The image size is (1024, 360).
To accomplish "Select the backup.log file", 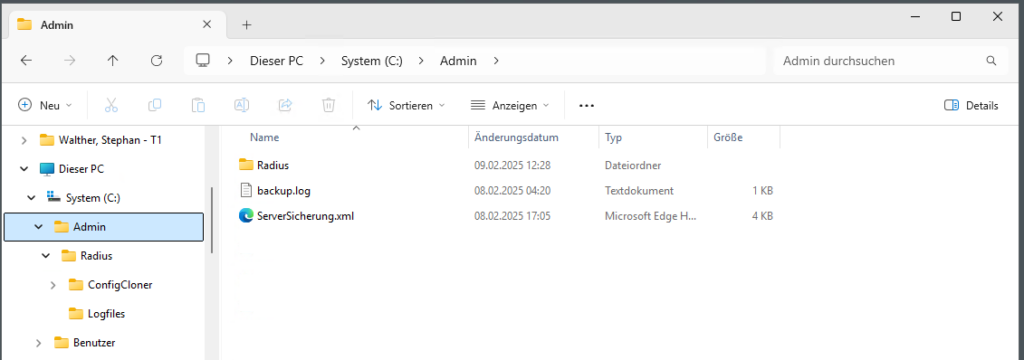I will tap(283, 191).
